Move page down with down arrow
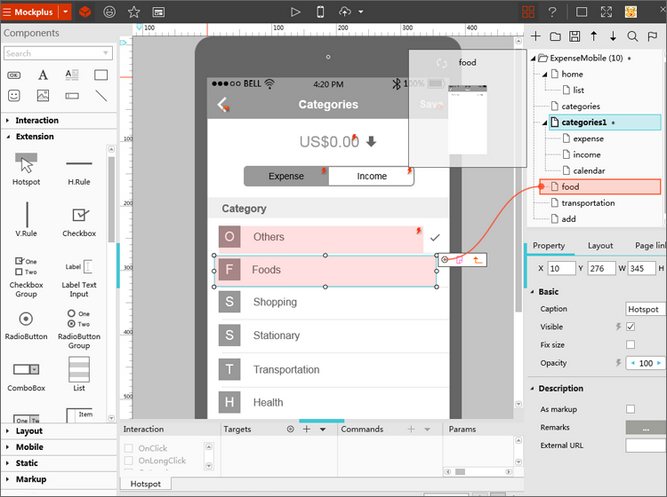This screenshot has height=497, width=667. pos(613,37)
